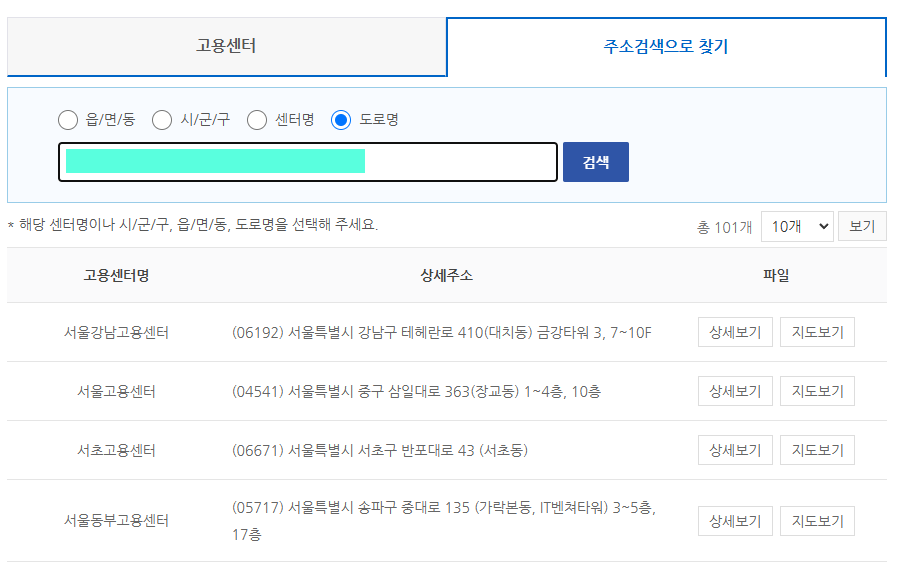Click the blue 검색 button

596,162
